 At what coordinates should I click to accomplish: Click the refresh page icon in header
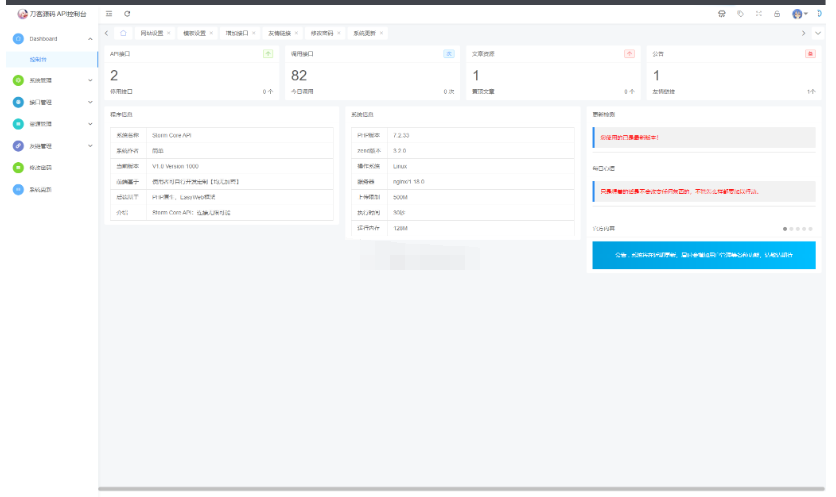pyautogui.click(x=127, y=14)
